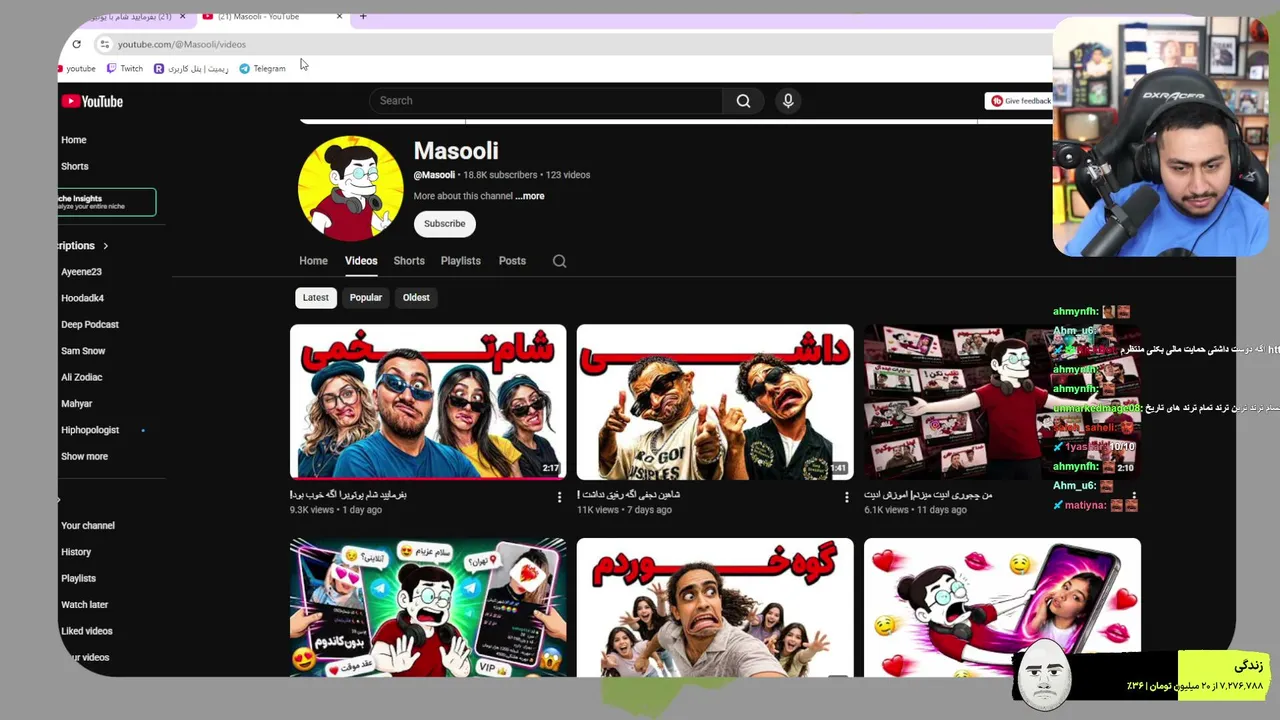This screenshot has height=720, width=1280.
Task: Open the Posts tab
Action: click(512, 261)
